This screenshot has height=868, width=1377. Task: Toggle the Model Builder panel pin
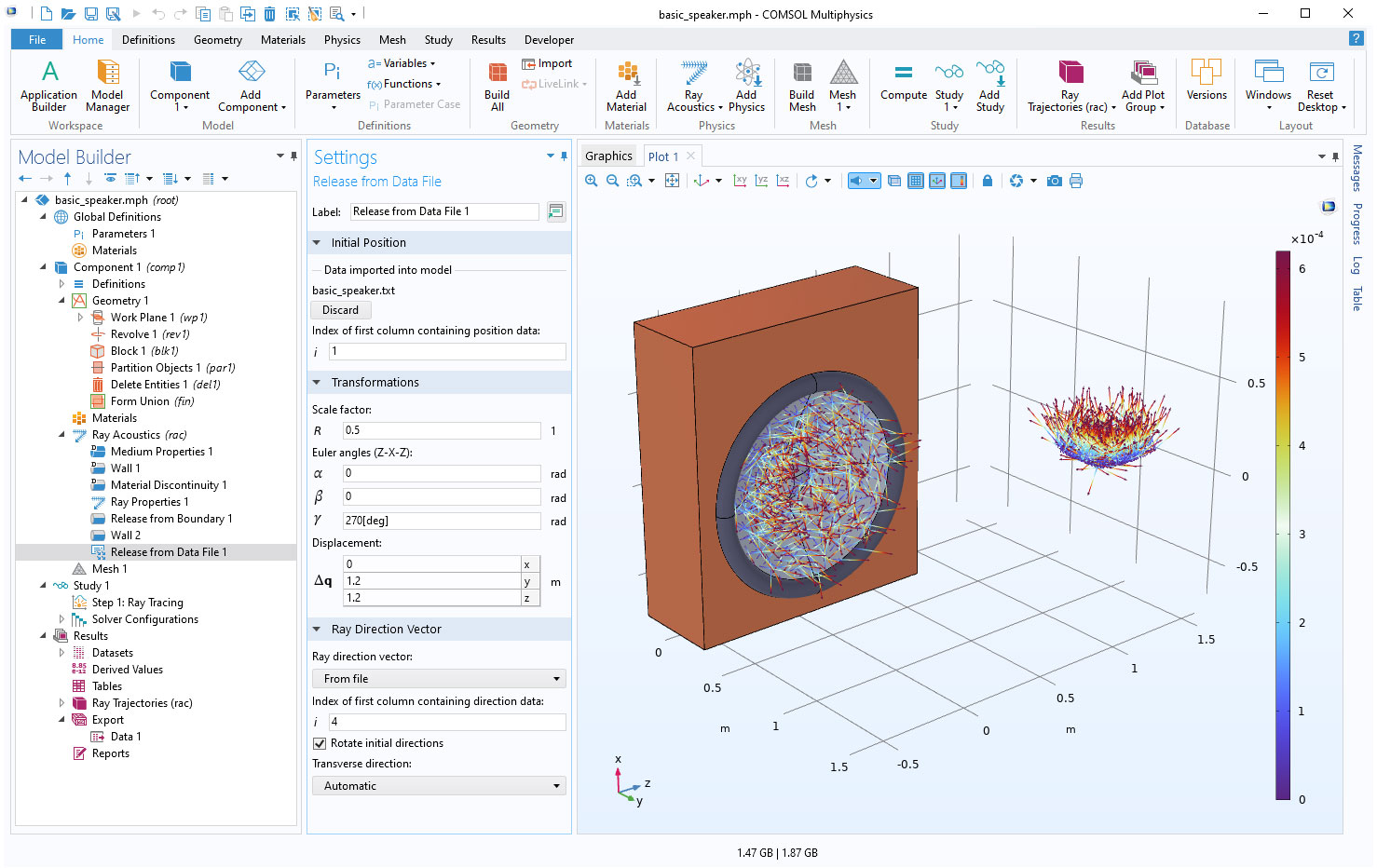pyautogui.click(x=294, y=156)
